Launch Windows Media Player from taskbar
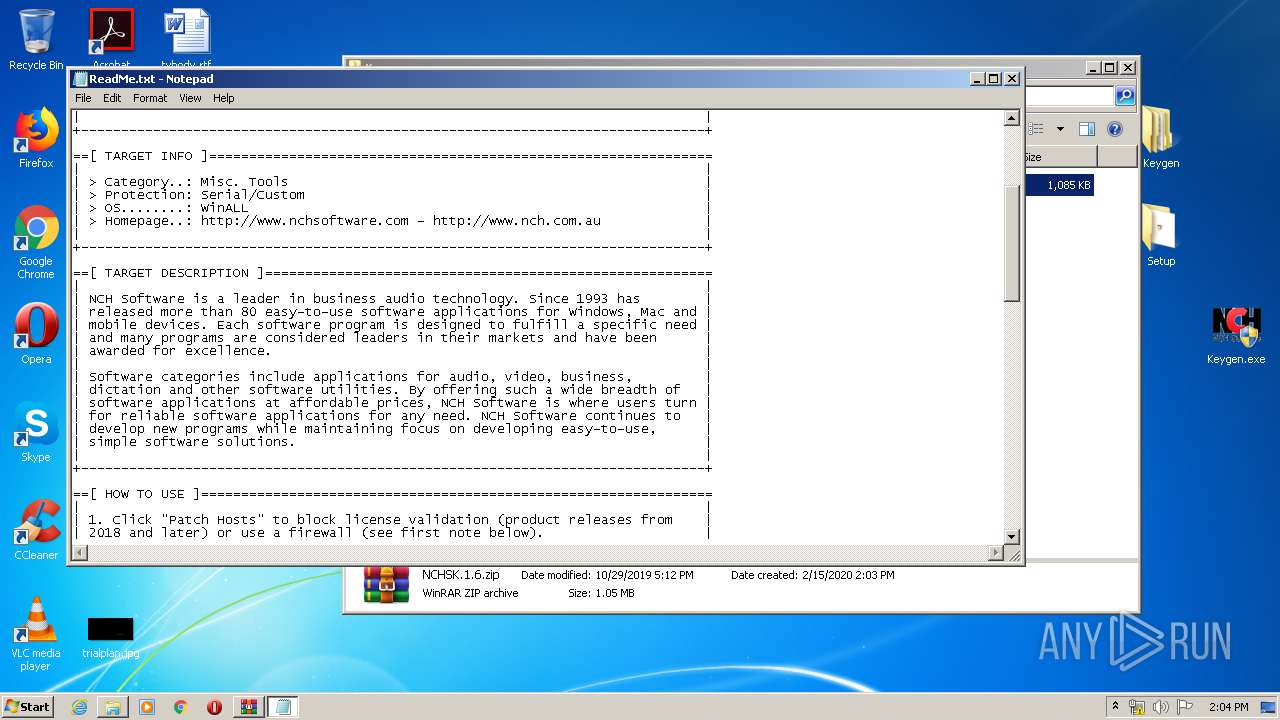 147,707
